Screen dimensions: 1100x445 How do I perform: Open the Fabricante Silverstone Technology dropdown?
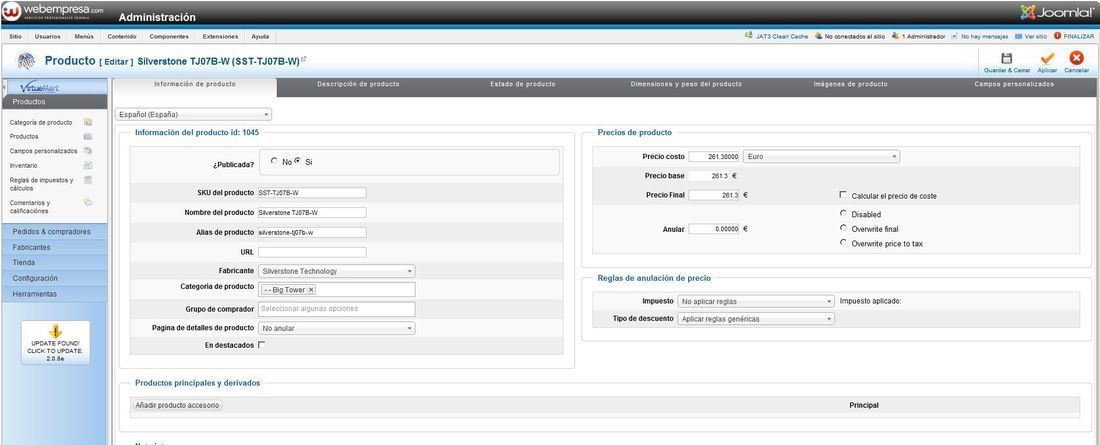click(337, 271)
